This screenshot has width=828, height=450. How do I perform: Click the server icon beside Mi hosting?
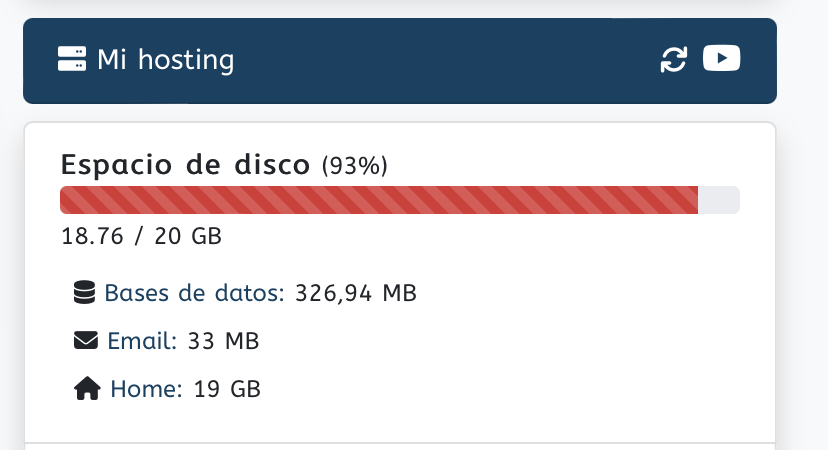coord(72,59)
